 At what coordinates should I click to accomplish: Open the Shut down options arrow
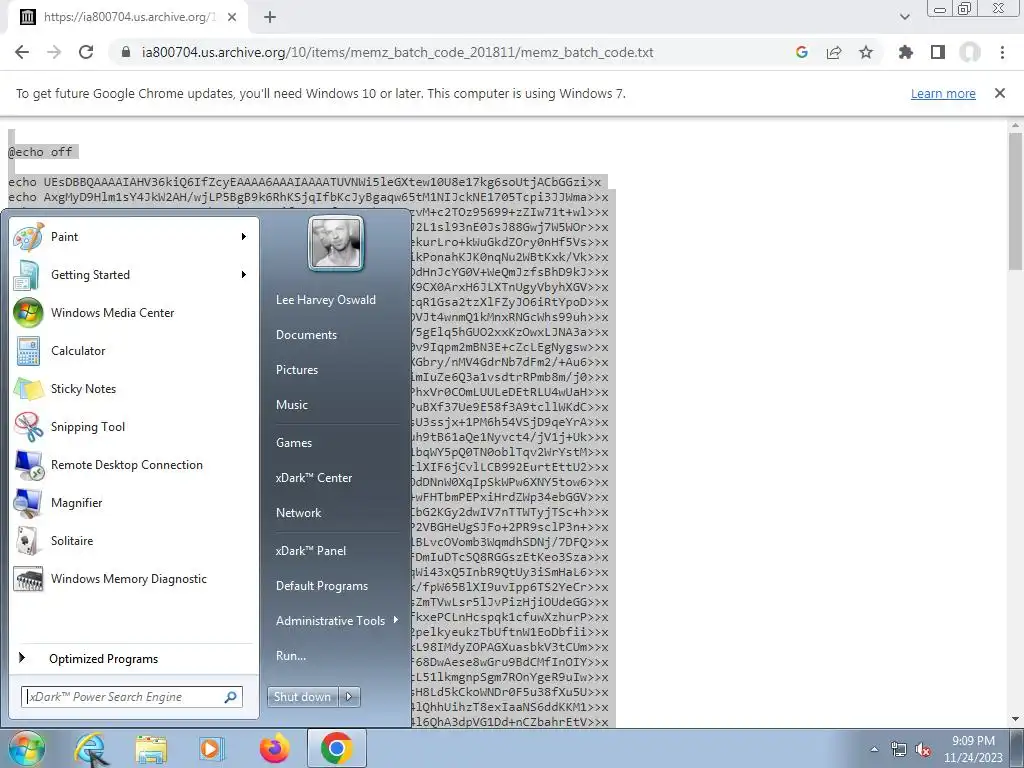tap(349, 697)
